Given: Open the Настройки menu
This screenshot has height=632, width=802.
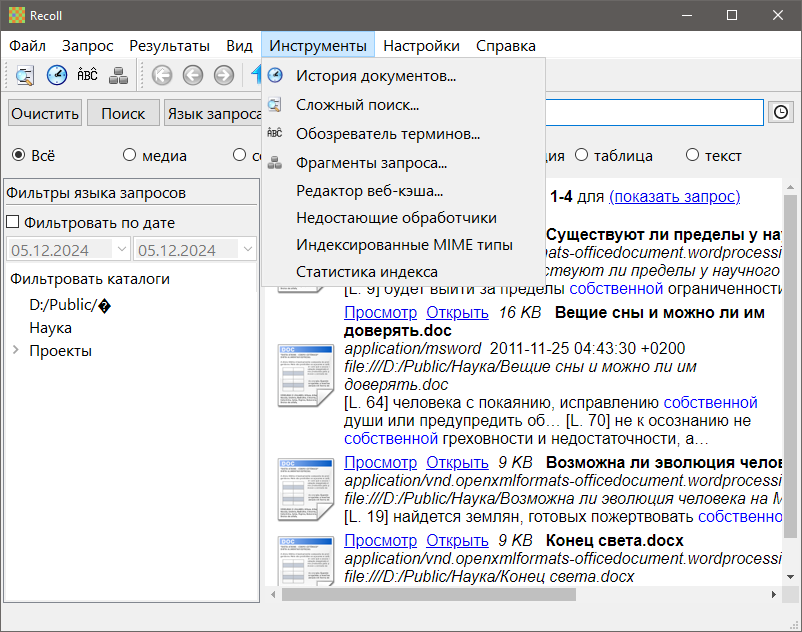Looking at the screenshot, I should [421, 46].
